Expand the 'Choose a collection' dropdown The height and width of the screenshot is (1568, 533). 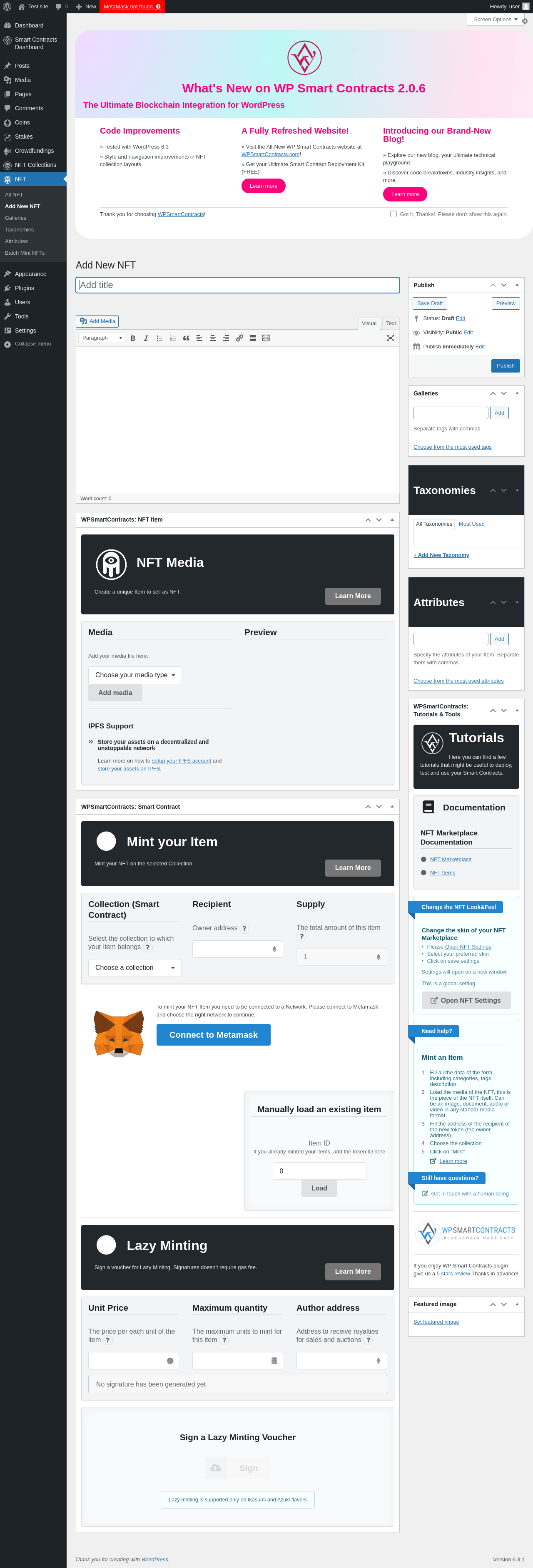[134, 968]
